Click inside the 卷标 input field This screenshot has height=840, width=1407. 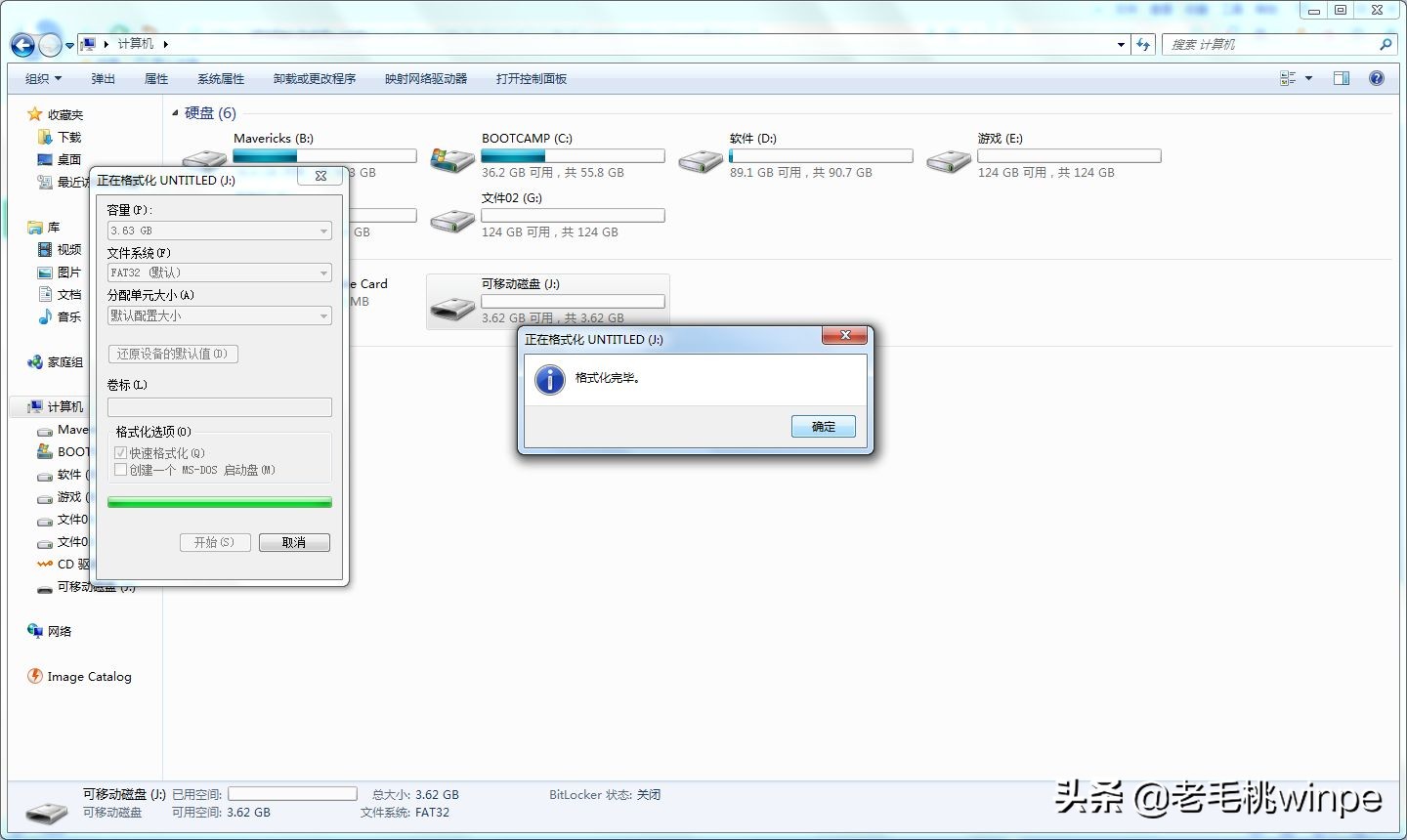219,406
